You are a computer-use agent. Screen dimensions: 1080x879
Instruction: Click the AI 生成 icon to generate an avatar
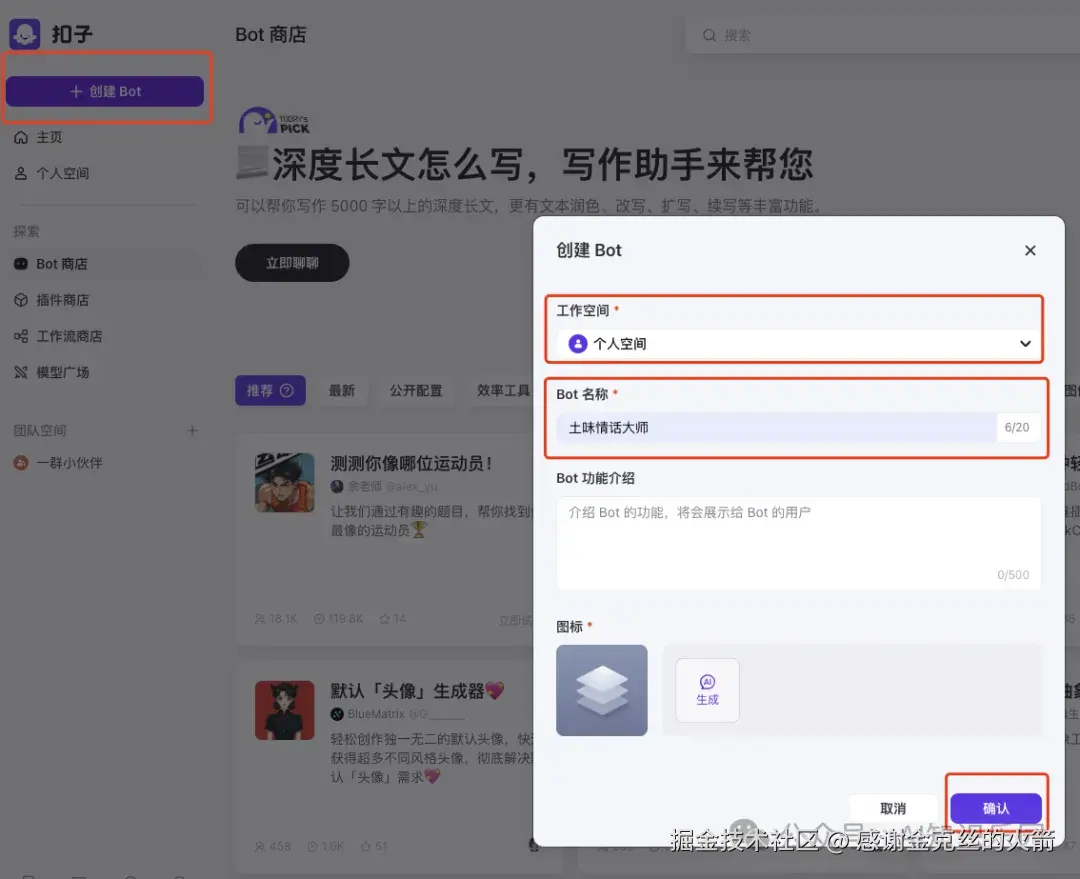706,690
